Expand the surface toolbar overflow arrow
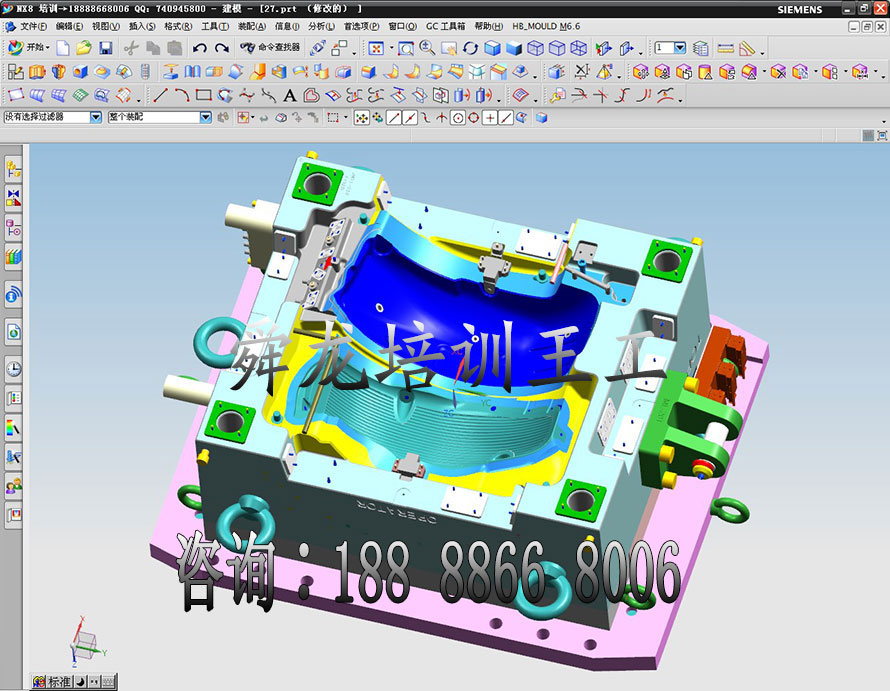The image size is (890, 691). pos(139,100)
